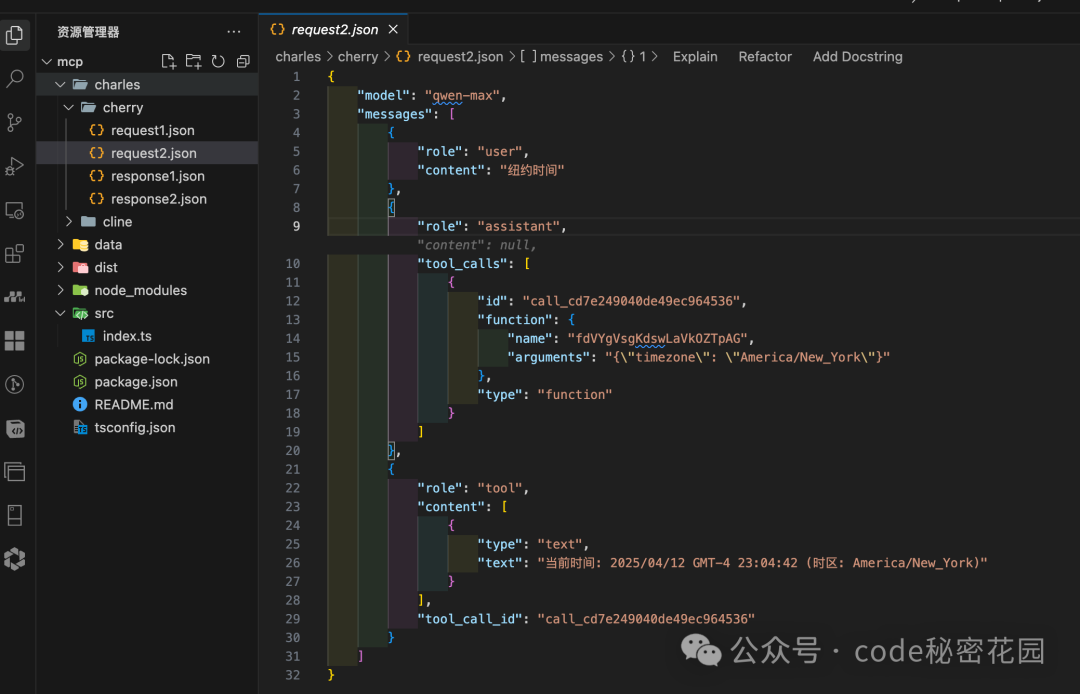Open the code snippet box activity icon
Screen dimensions: 1080x694
14,428
